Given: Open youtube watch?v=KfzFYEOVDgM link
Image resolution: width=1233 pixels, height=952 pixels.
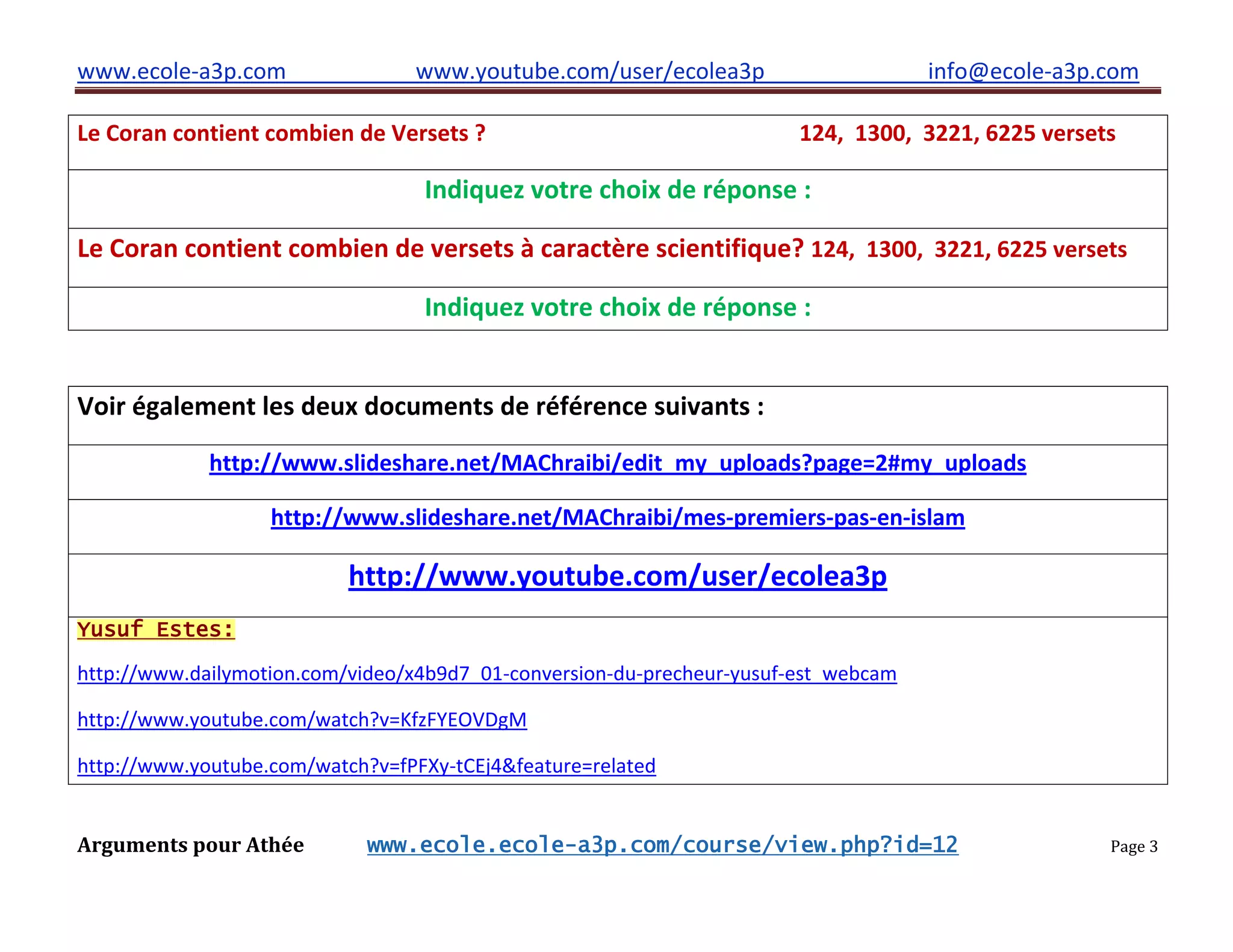Looking at the screenshot, I should (x=302, y=720).
